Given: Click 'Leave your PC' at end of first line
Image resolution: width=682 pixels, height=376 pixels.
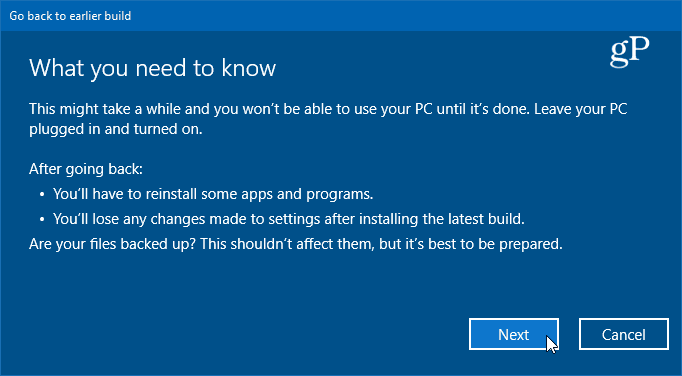Looking at the screenshot, I should coord(581,109).
